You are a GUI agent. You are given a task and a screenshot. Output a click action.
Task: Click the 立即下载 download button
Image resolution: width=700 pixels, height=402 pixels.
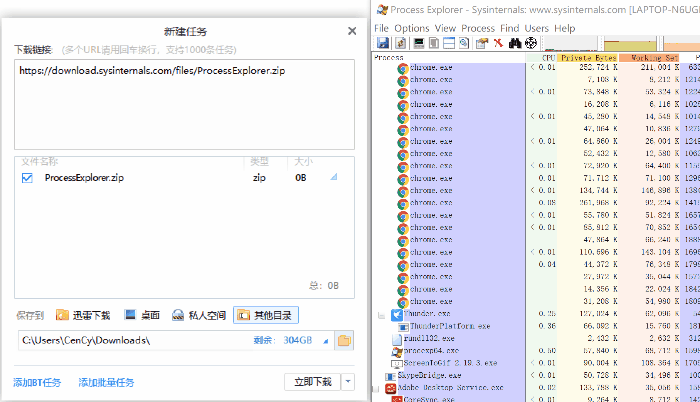[311, 382]
